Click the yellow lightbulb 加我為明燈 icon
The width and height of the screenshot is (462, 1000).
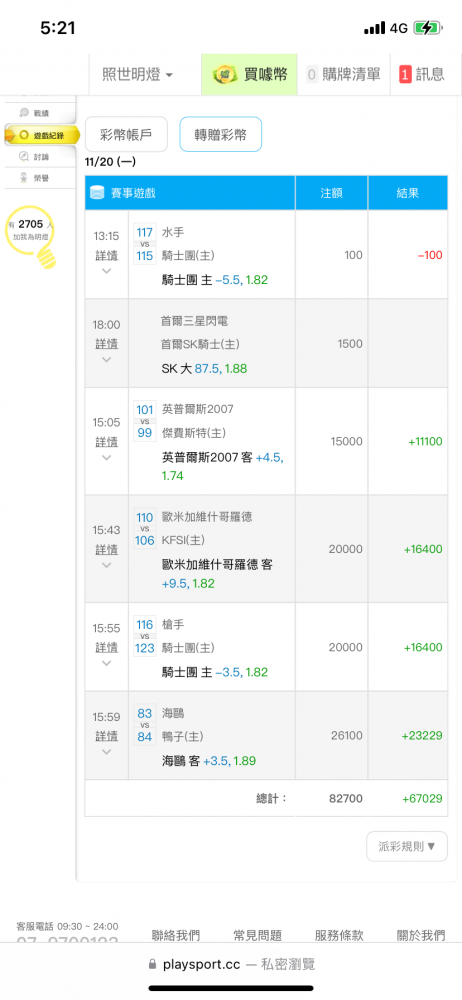[33, 236]
